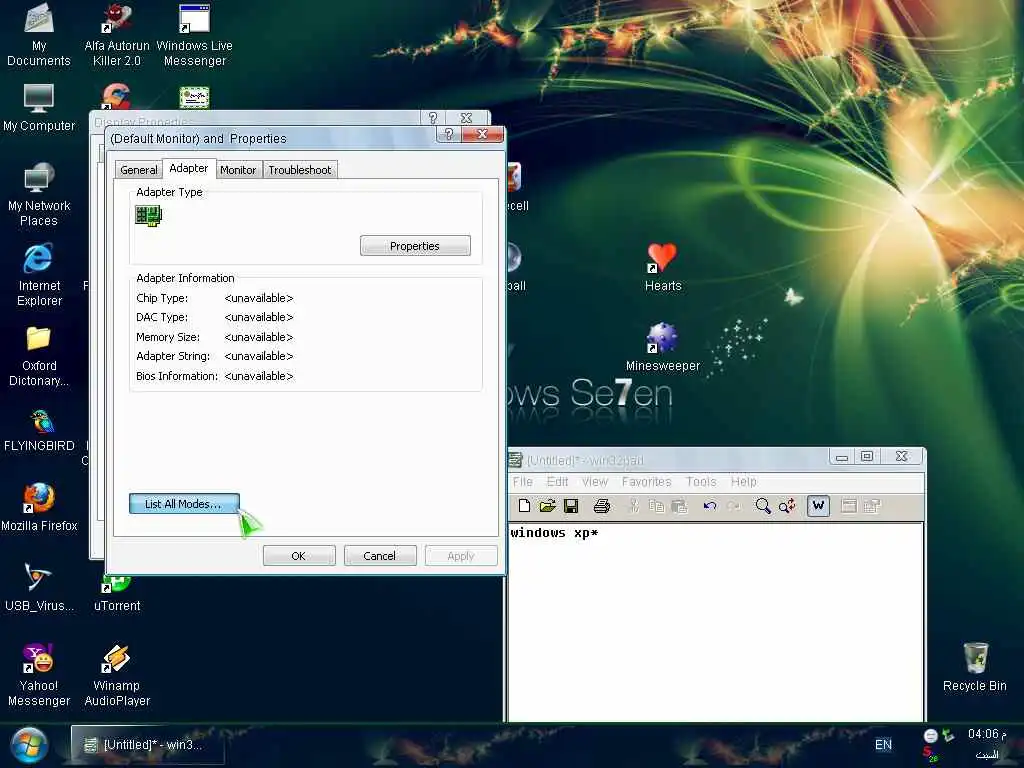1024x768 pixels.
Task: Toggle the word wrap W button
Action: [x=818, y=505]
